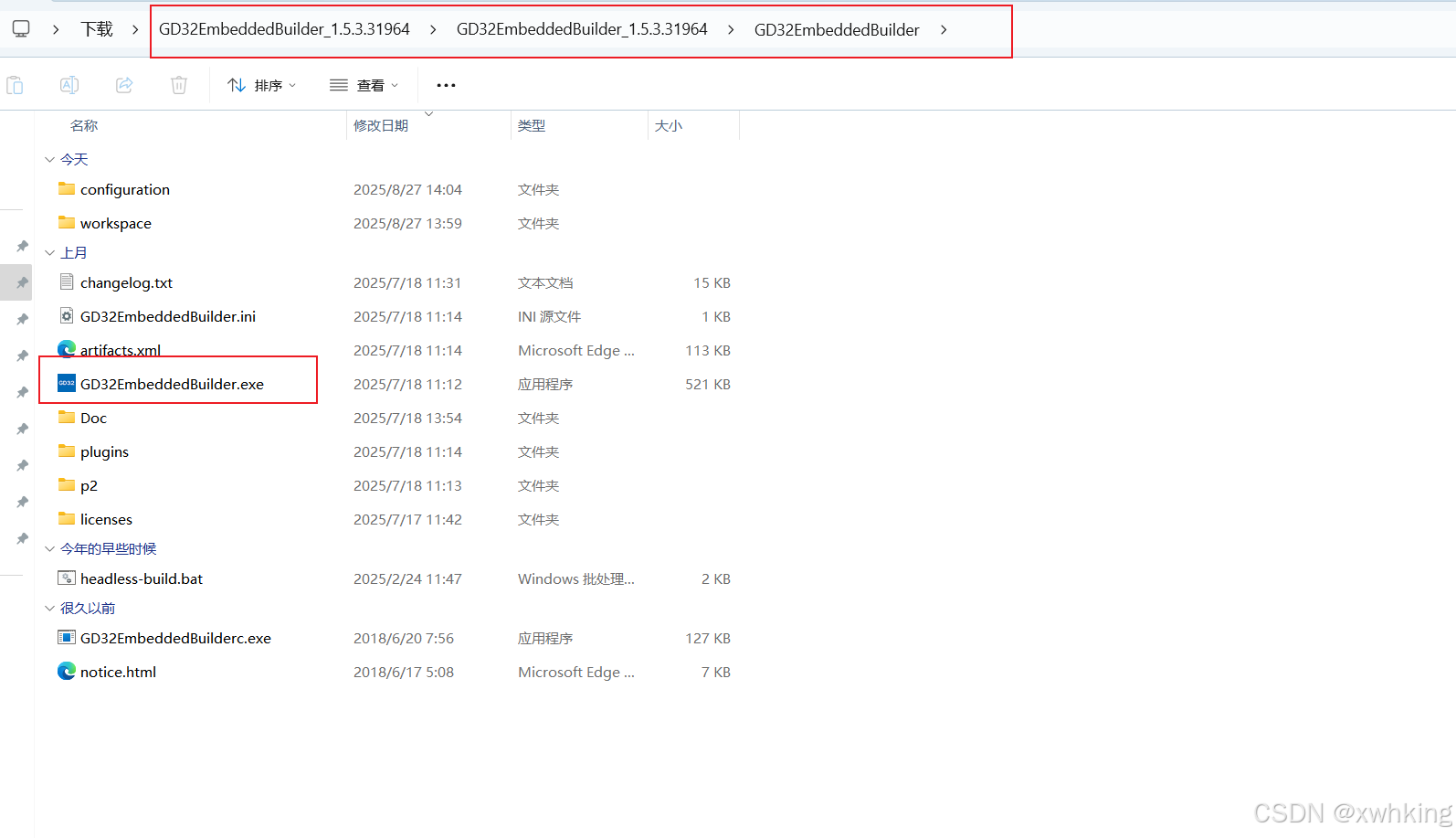Screen dimensions: 1456x838
Task: Collapse the 很久以前 group
Action: click(x=50, y=609)
